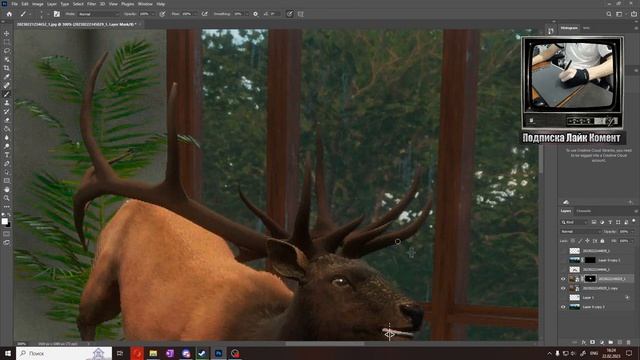Switch to the Channels tab

583,211
